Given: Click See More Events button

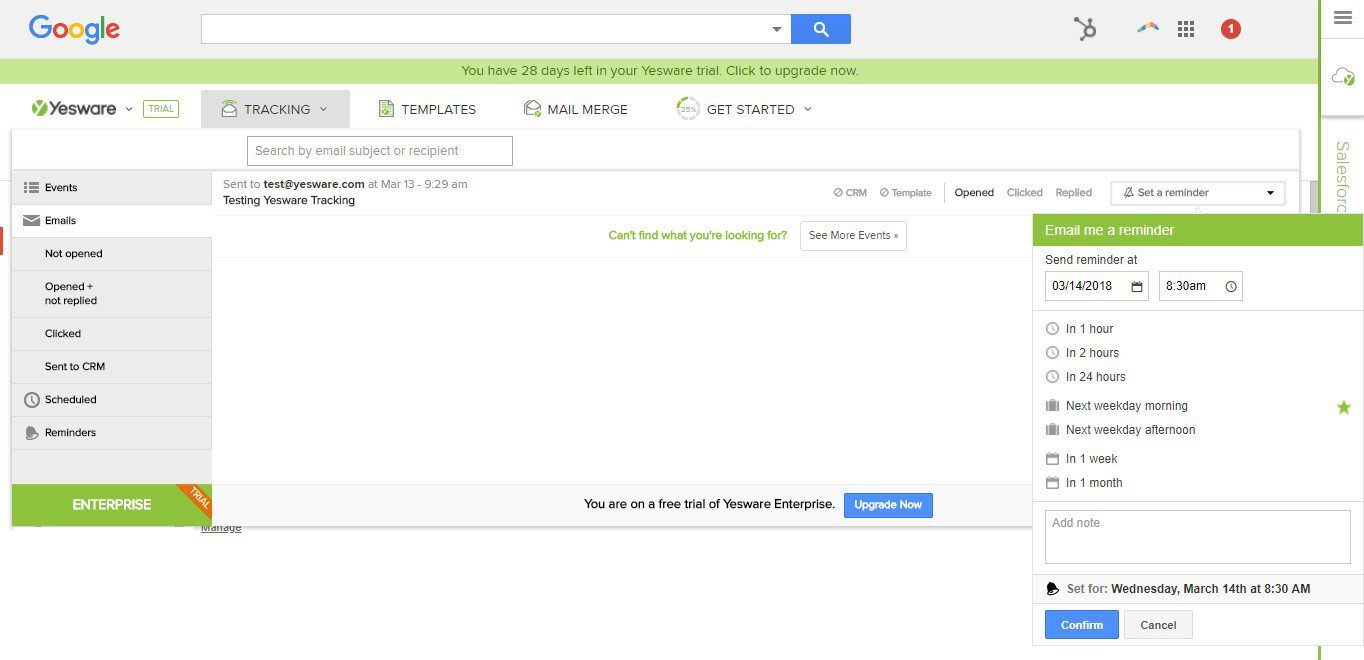Looking at the screenshot, I should 853,236.
